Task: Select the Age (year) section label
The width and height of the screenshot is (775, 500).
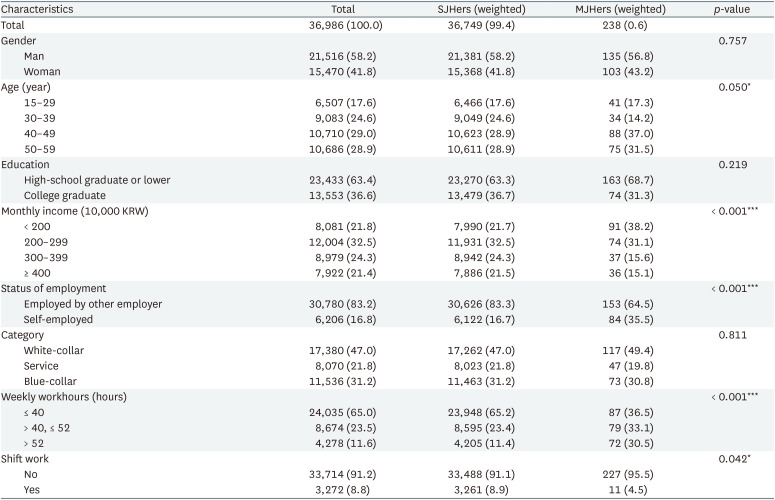Action: [34, 86]
